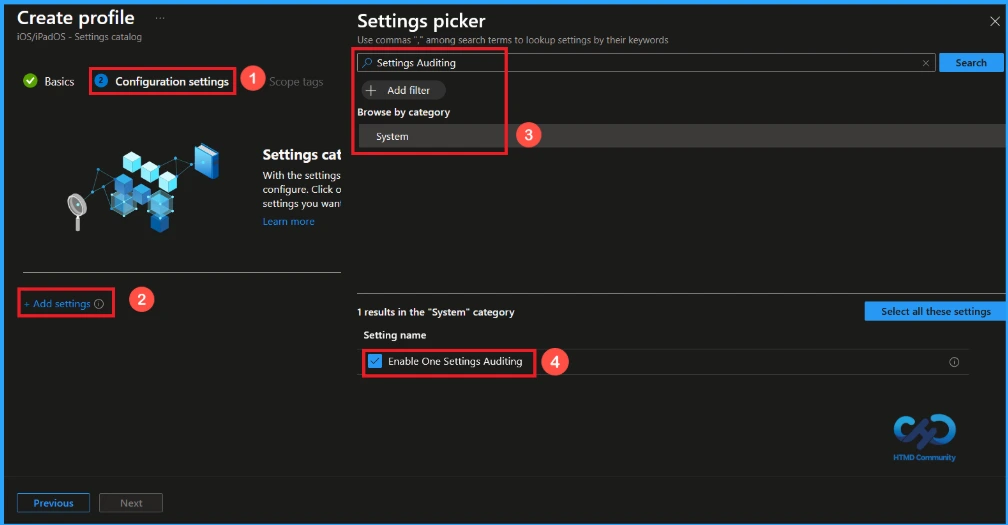Click the Search button

click(971, 63)
